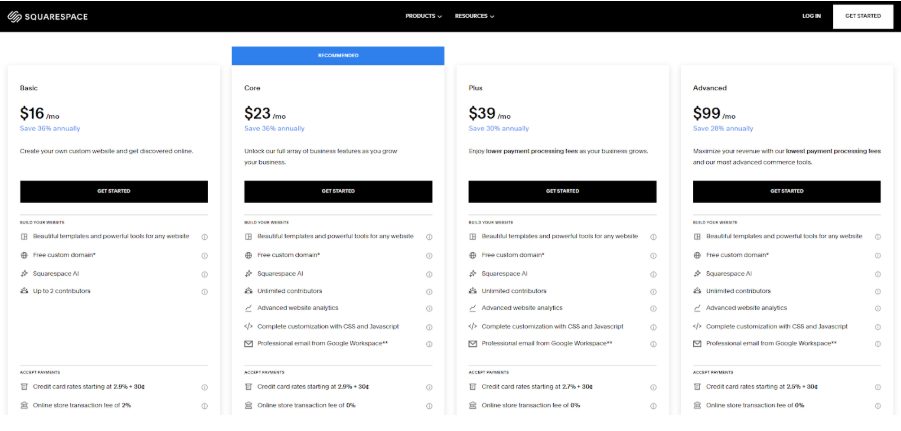Screen dimensions: 901x431
Task: Click info icon for Plus credit card rates
Action: [x=653, y=387]
